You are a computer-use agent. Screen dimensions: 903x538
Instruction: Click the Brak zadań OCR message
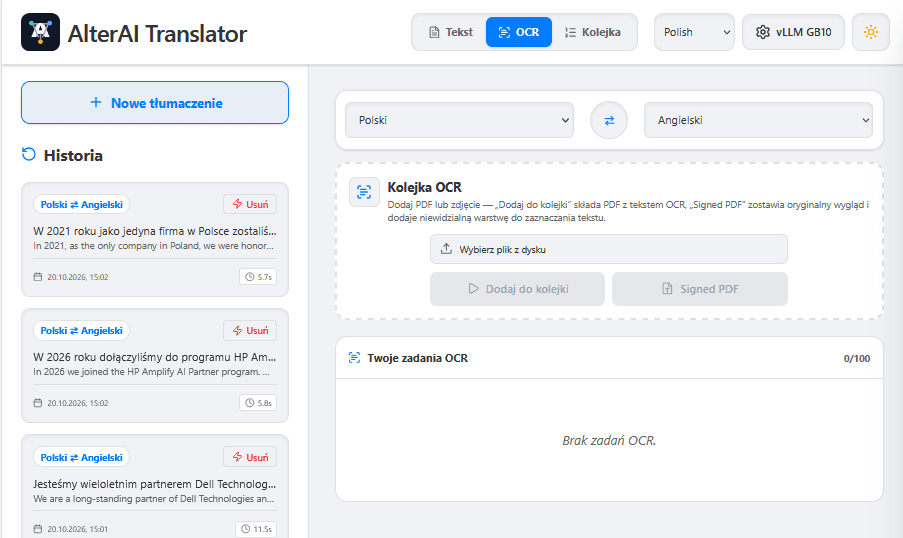[x=609, y=441]
